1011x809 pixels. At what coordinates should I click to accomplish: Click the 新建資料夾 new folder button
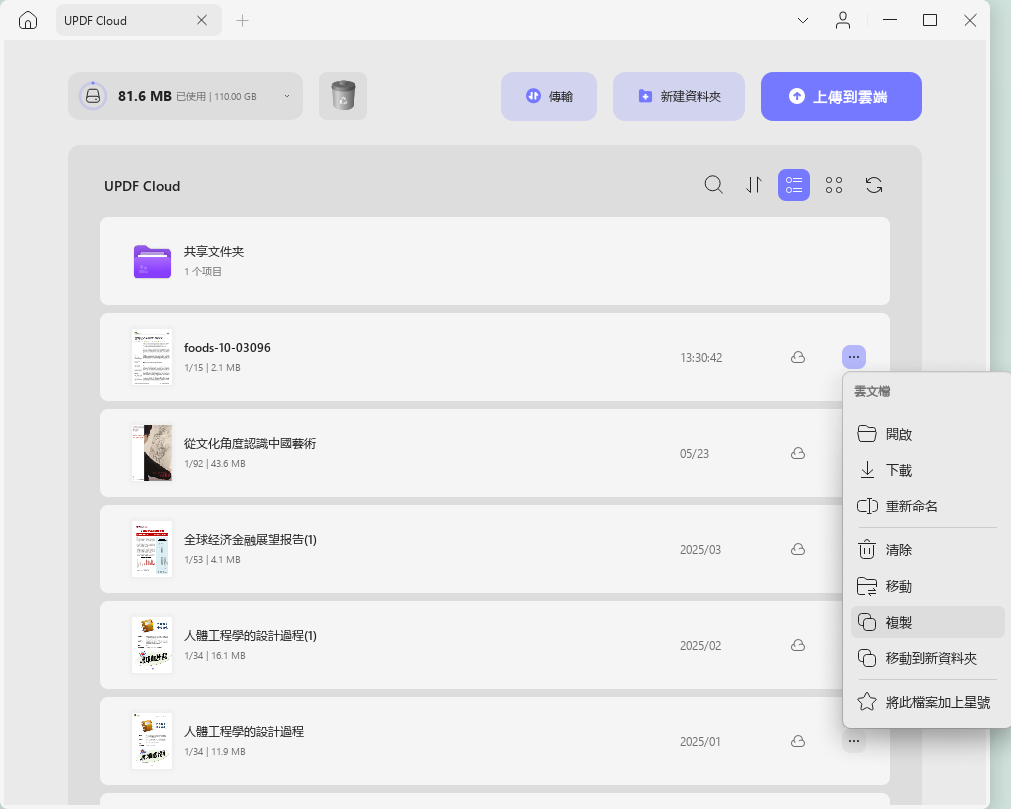tap(679, 96)
